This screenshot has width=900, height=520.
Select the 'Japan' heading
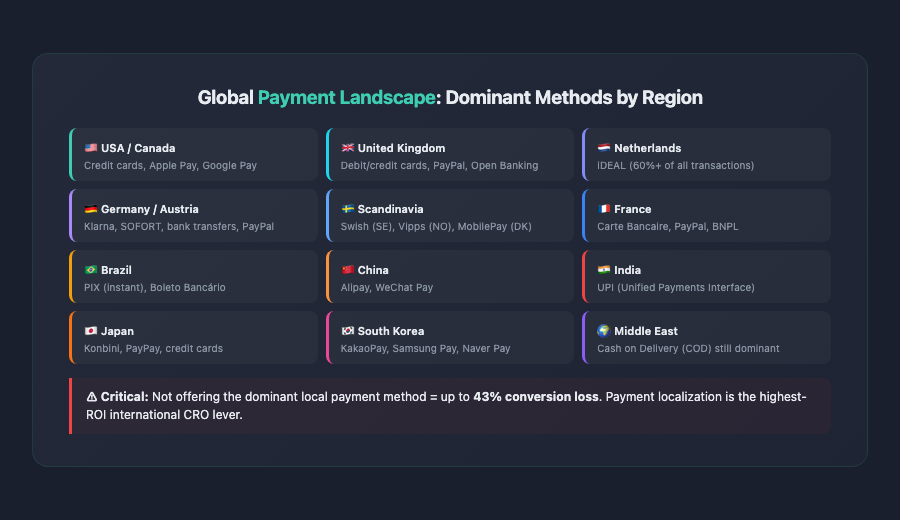(x=117, y=331)
